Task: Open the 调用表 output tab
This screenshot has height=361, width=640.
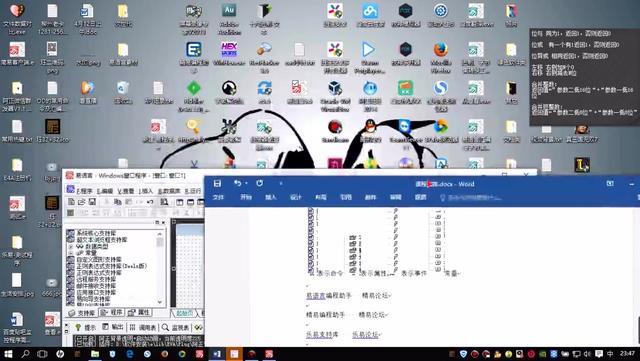Action: [x=143, y=328]
